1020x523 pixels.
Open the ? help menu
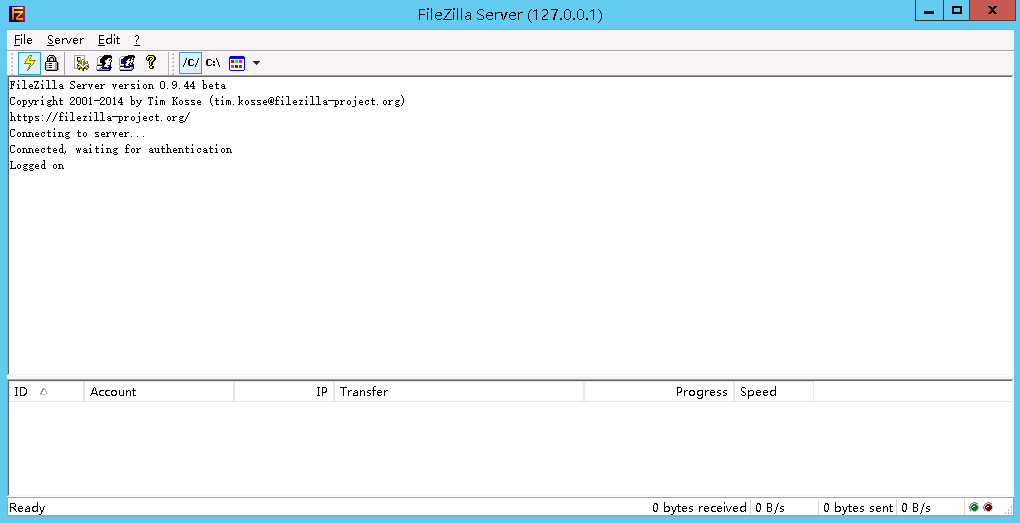tap(137, 40)
